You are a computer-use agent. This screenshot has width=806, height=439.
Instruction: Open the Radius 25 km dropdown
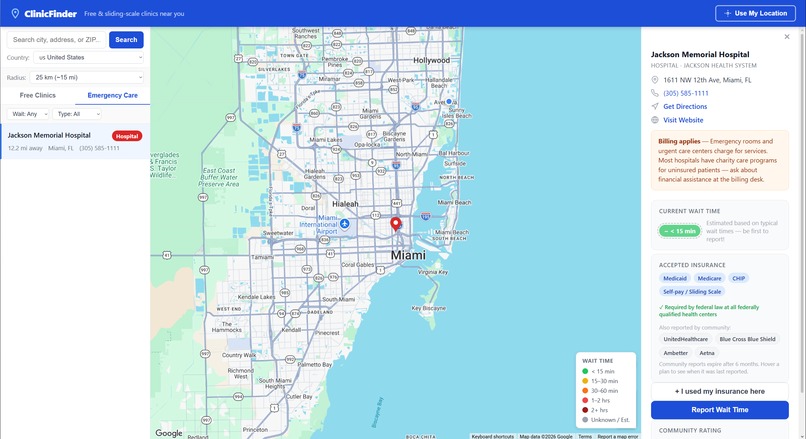(87, 78)
